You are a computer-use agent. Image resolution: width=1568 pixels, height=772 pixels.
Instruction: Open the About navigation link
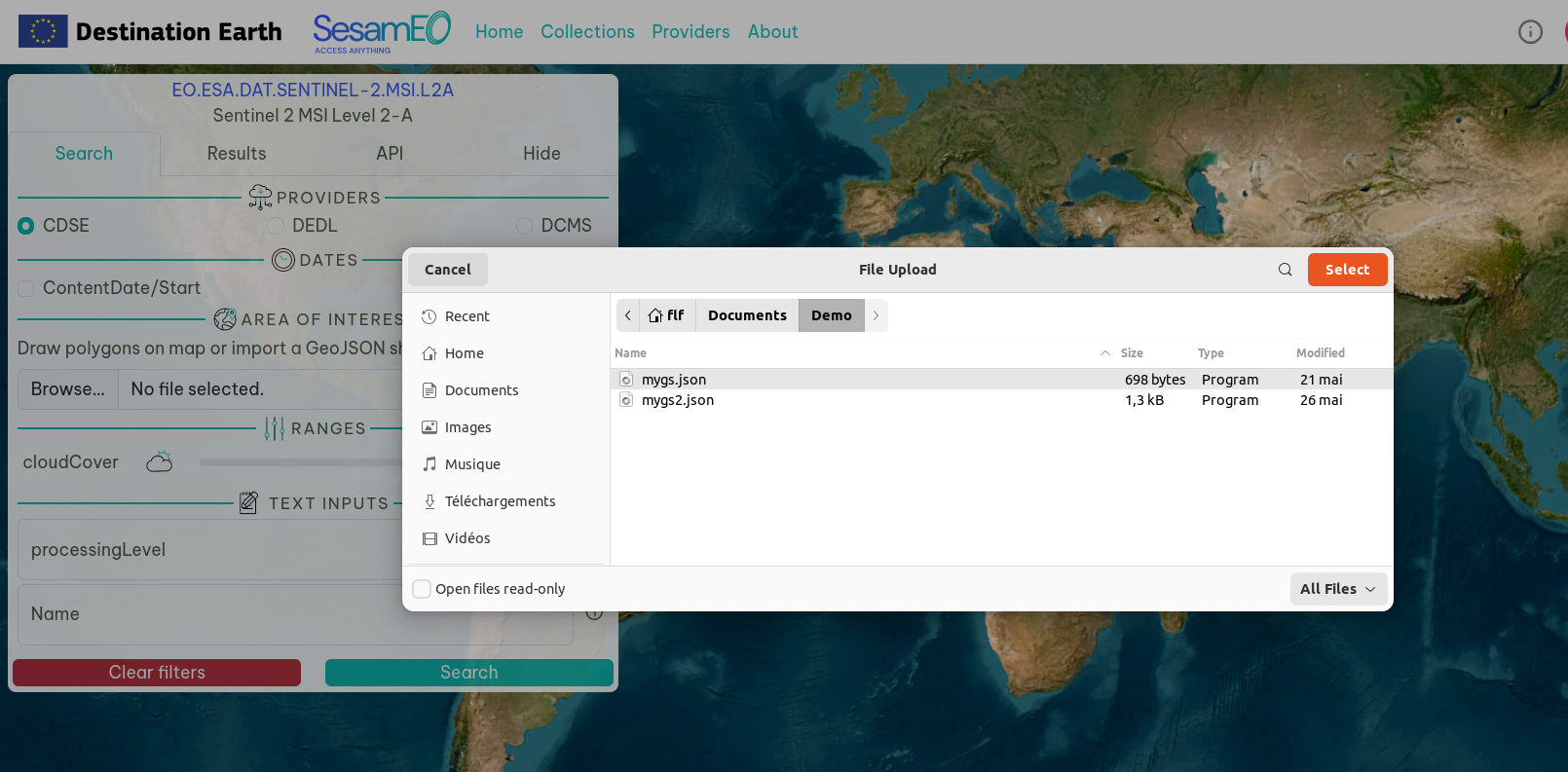point(772,32)
